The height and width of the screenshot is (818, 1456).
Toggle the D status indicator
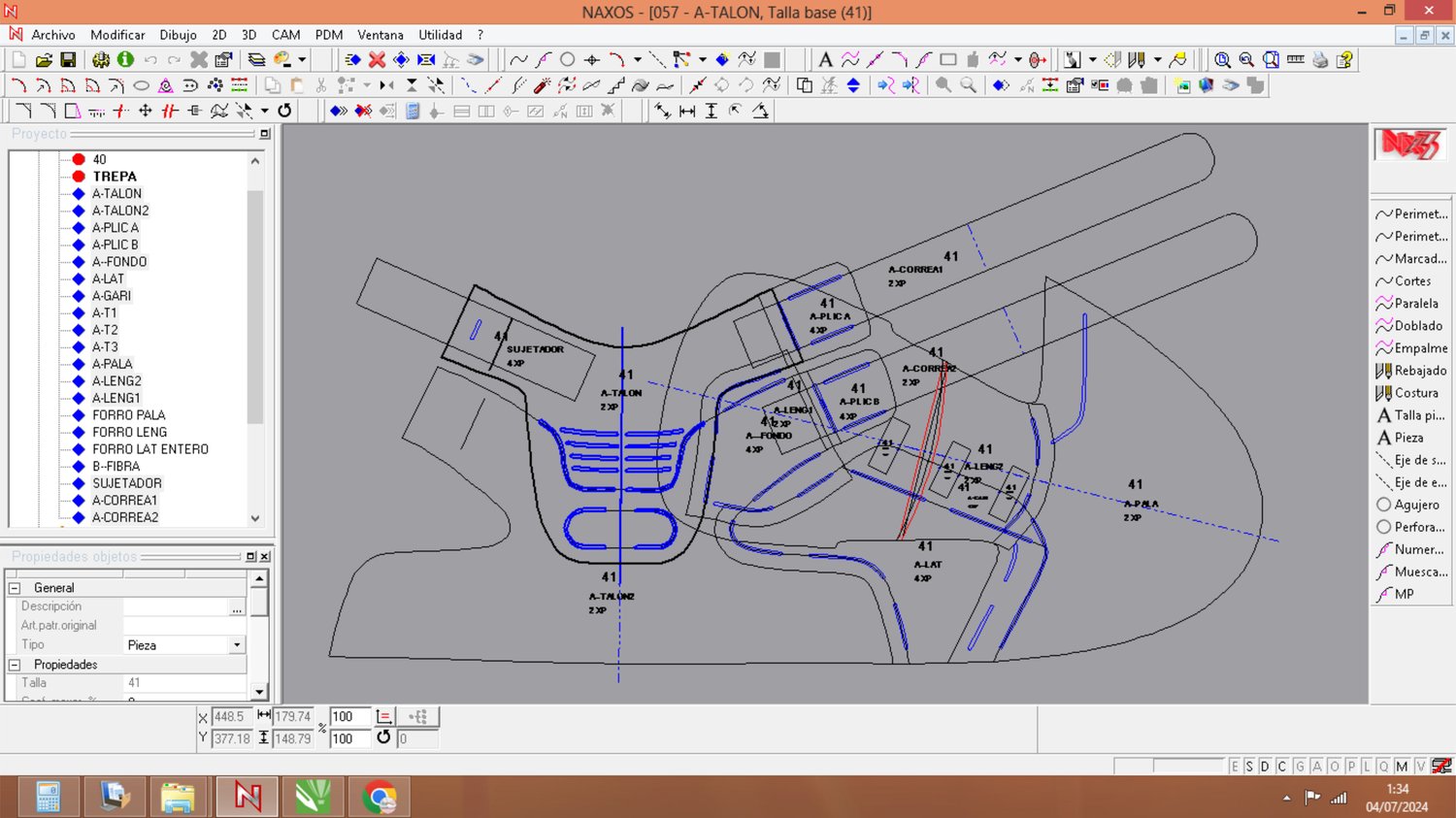(x=1265, y=767)
